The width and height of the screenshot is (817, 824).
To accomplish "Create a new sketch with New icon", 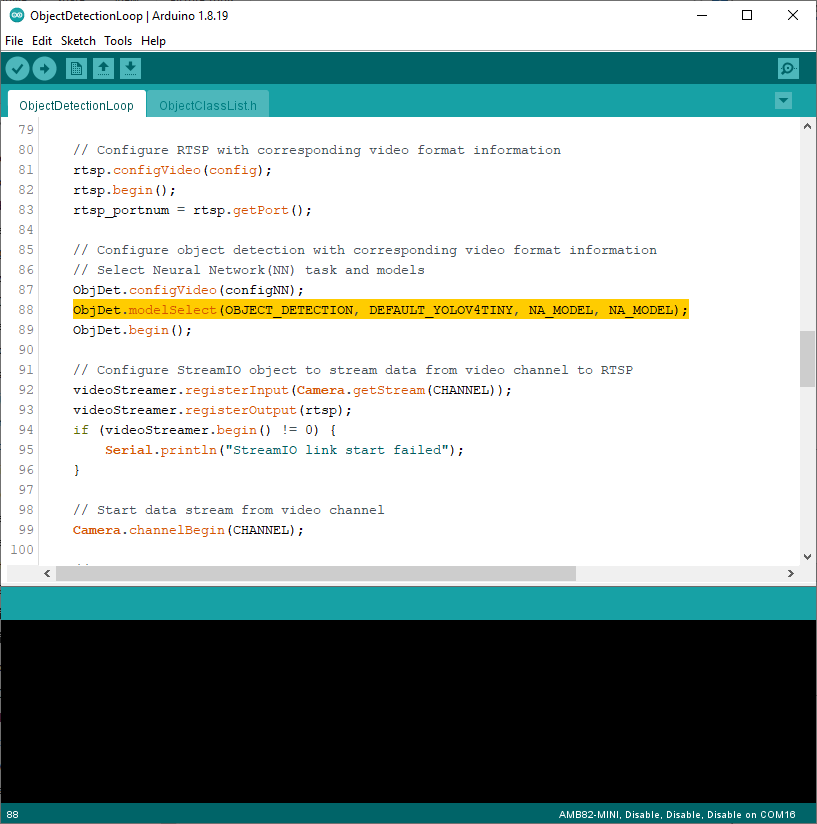I will point(76,68).
